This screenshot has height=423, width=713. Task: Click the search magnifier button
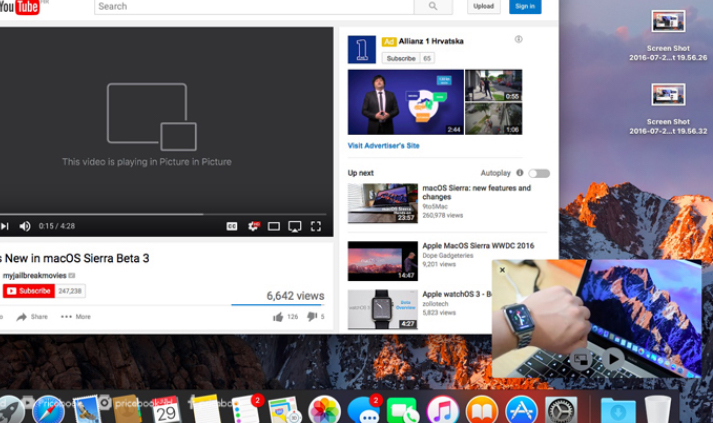[x=433, y=6]
